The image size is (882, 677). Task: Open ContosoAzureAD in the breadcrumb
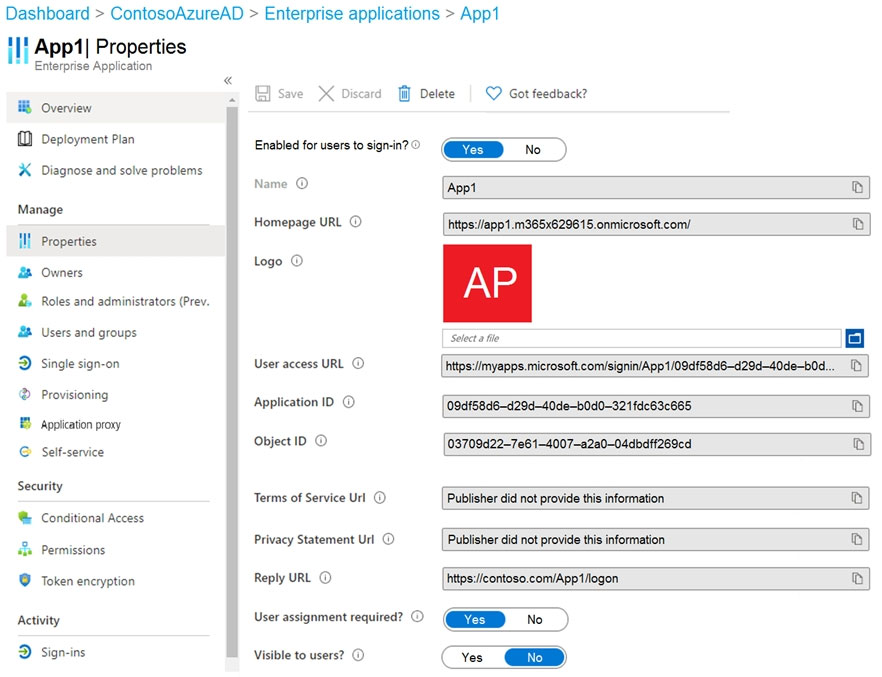178,14
